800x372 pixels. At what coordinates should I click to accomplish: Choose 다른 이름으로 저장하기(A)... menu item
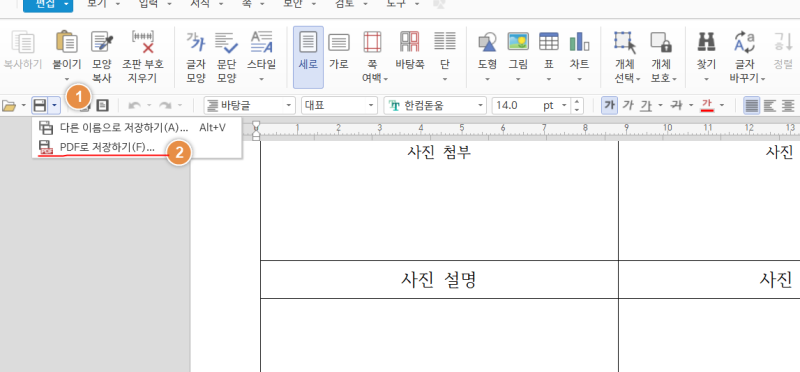pos(137,128)
